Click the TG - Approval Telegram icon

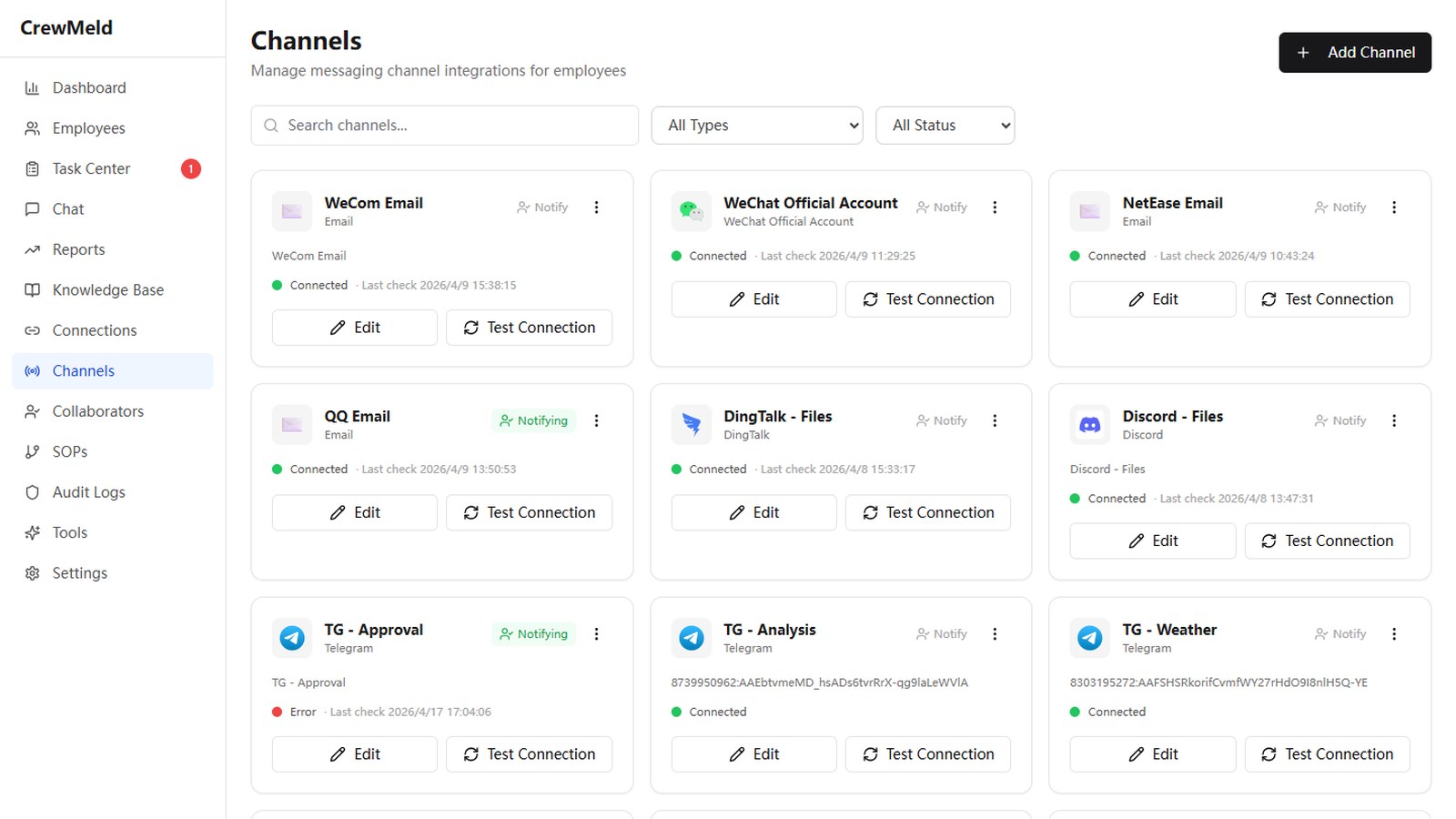click(292, 638)
